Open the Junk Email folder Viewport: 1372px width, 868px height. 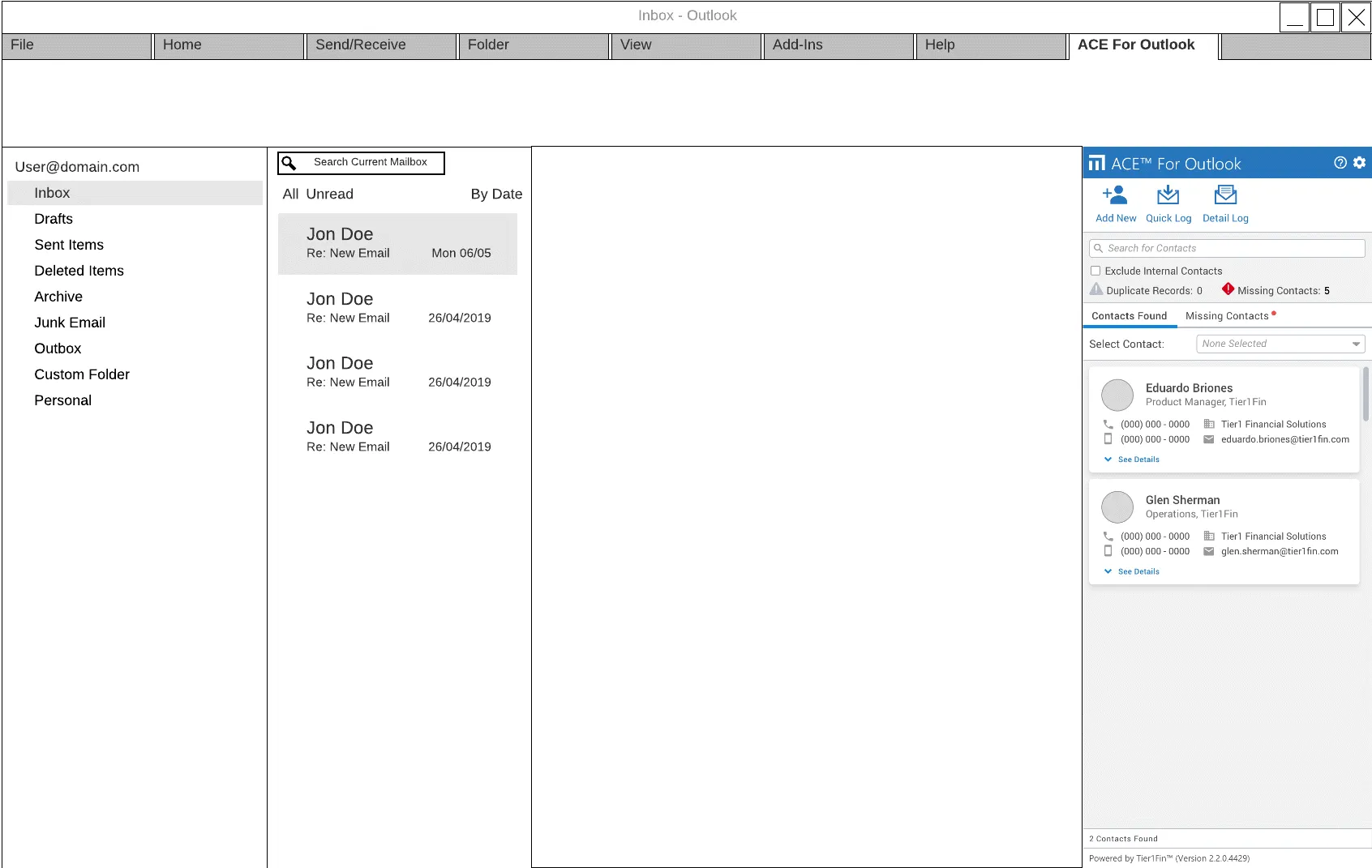pos(70,323)
